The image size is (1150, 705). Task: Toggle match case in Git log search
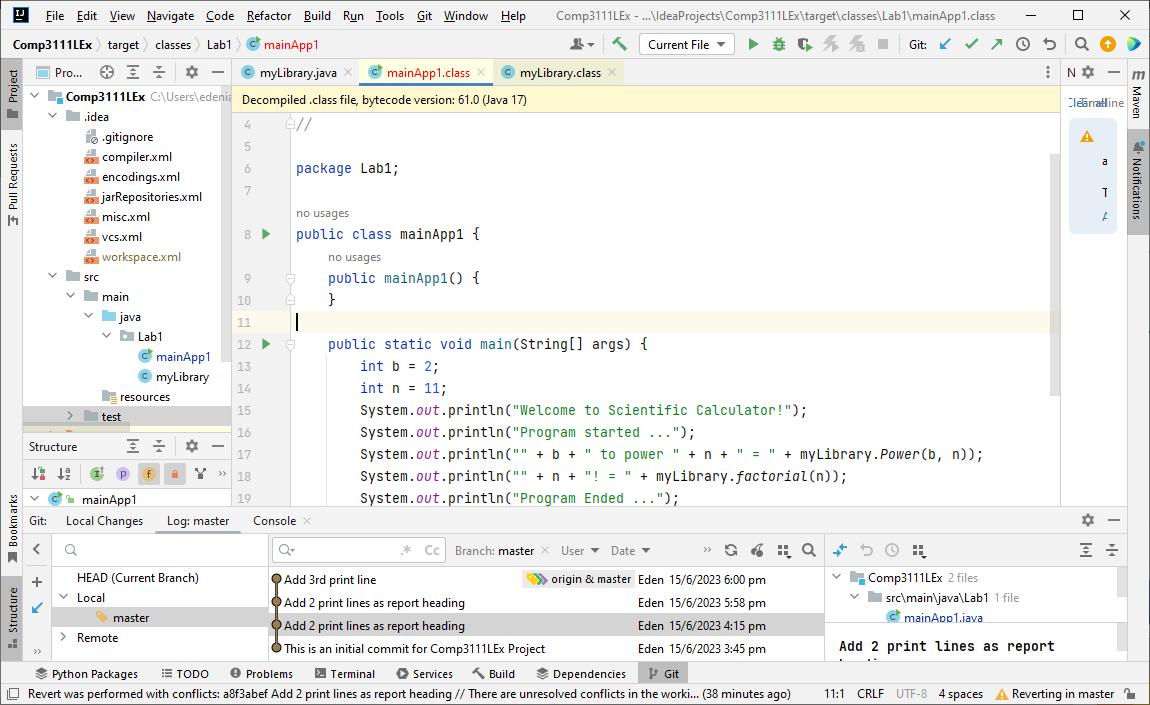click(434, 550)
